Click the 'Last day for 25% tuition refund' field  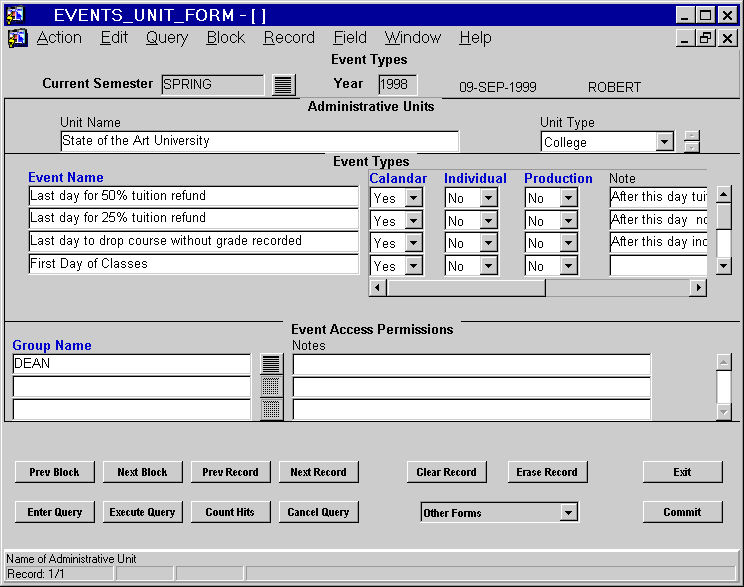click(x=194, y=218)
